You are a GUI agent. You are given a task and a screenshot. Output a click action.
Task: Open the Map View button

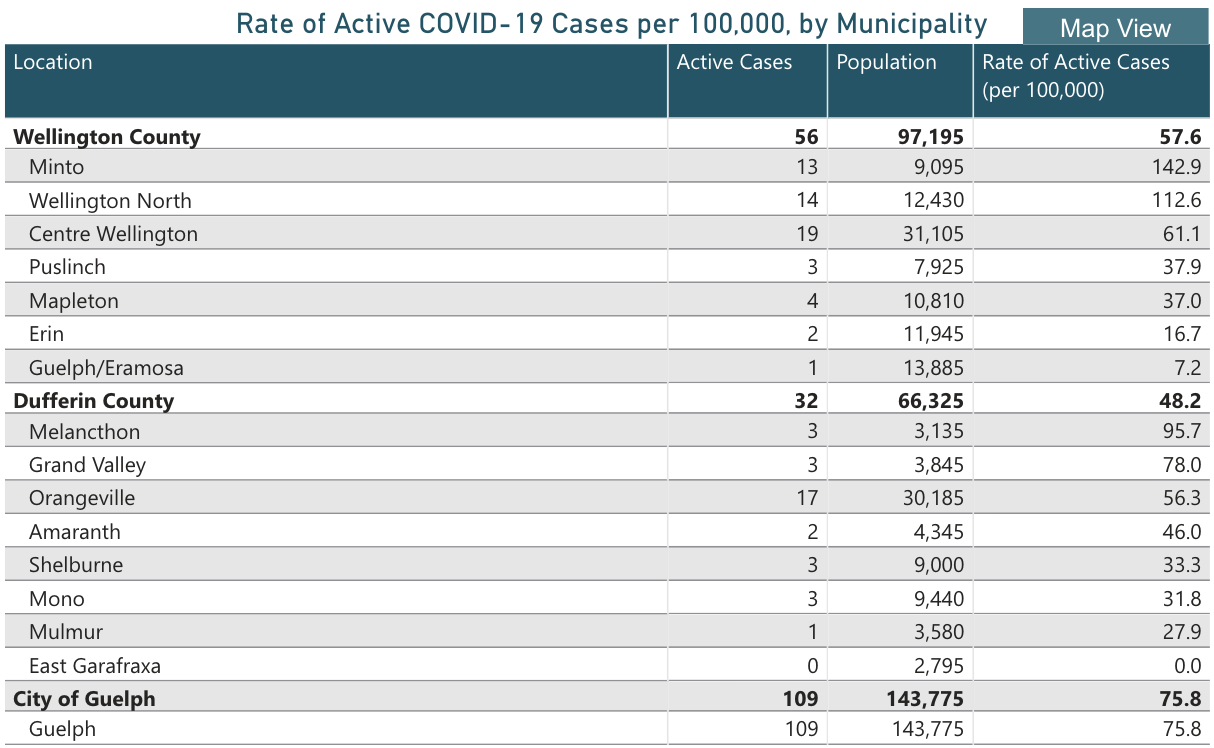click(1115, 28)
